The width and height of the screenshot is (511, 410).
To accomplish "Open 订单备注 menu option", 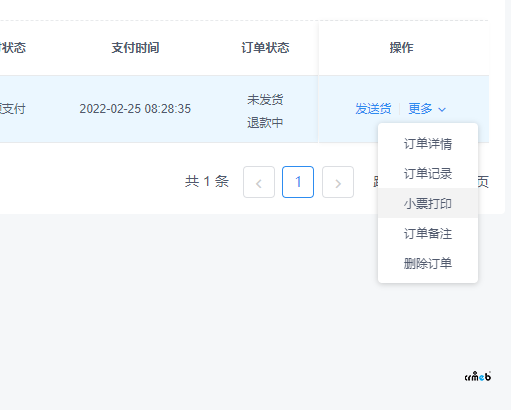I will [428, 233].
